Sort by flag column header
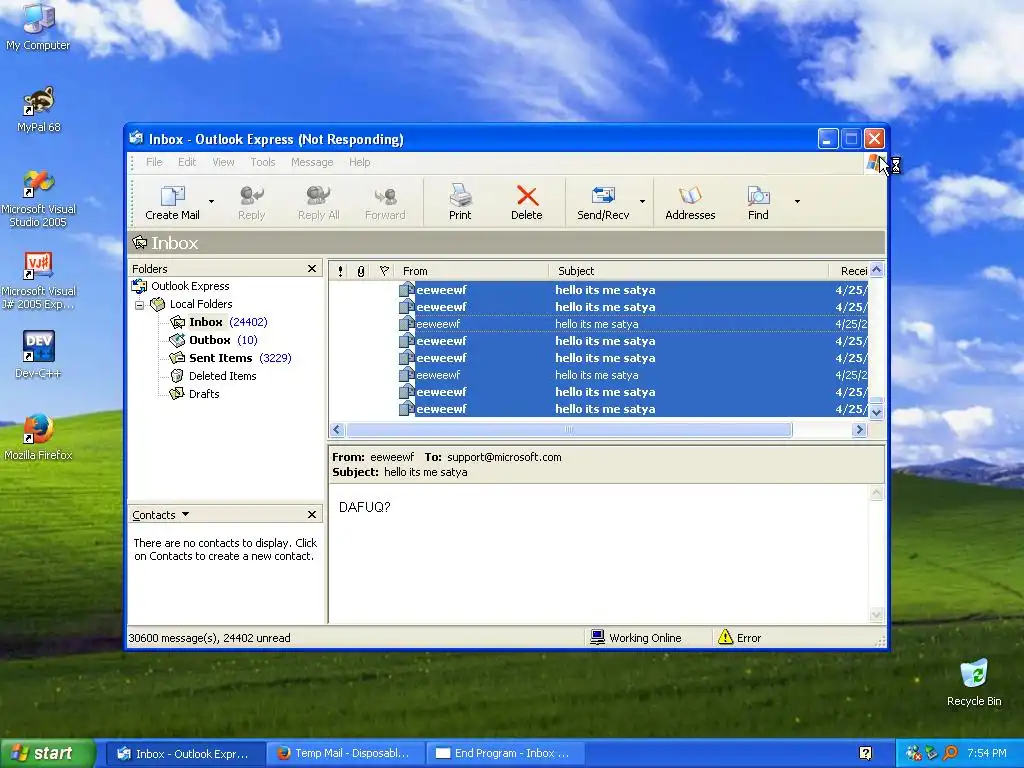Image resolution: width=1024 pixels, height=768 pixels. (x=384, y=271)
